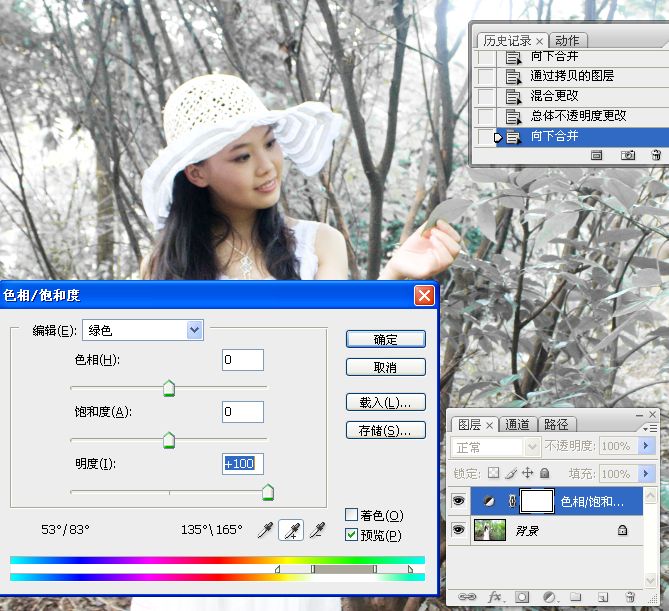Select the 背景 layer thumbnail
This screenshot has width=669, height=611.
tap(490, 530)
